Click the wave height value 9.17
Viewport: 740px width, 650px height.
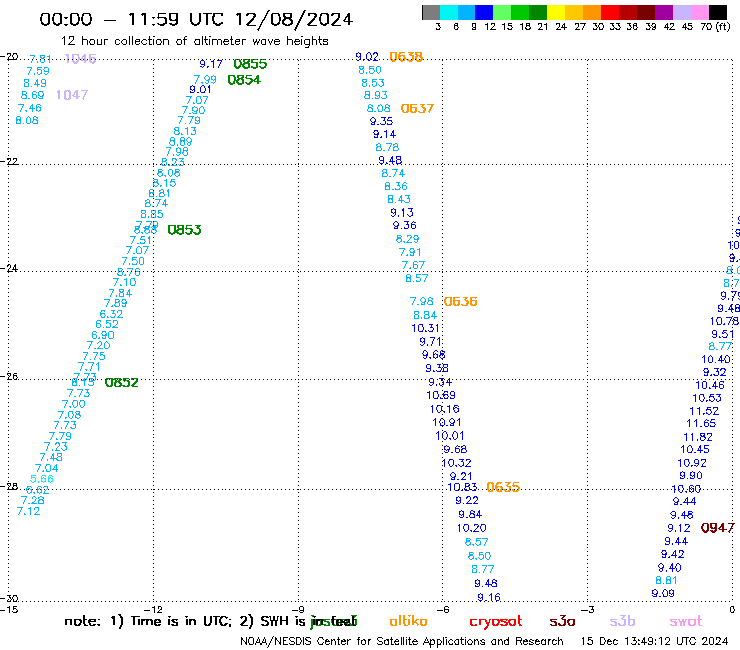coord(210,64)
